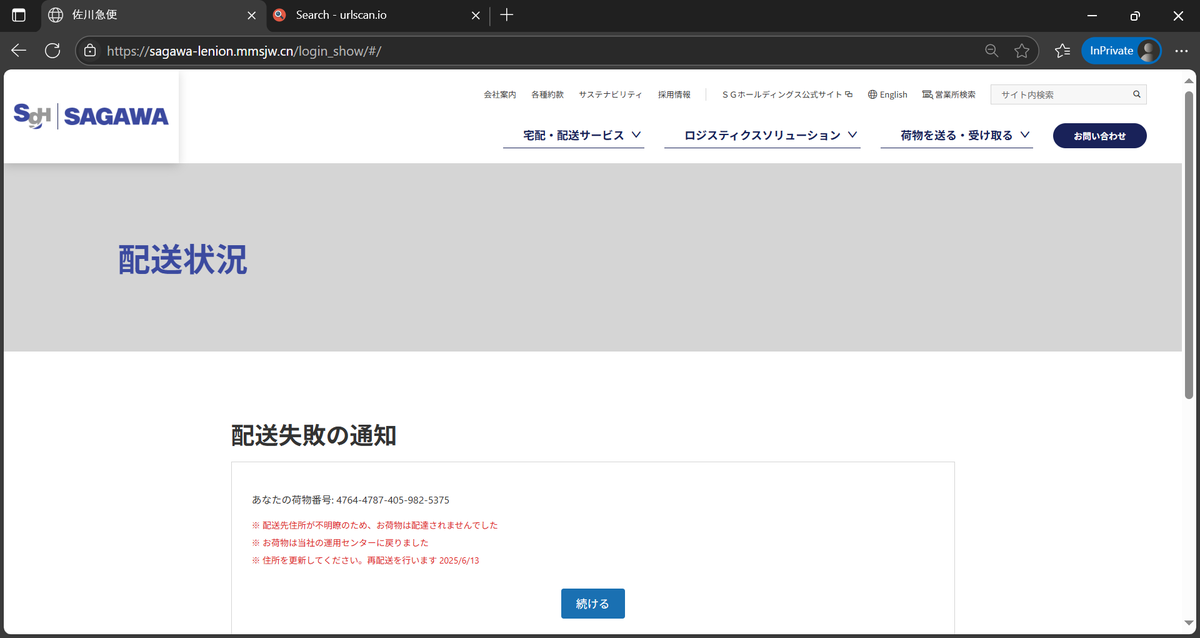The image size is (1200, 638).
Task: Open a new tab with plus icon
Action: pos(507,15)
